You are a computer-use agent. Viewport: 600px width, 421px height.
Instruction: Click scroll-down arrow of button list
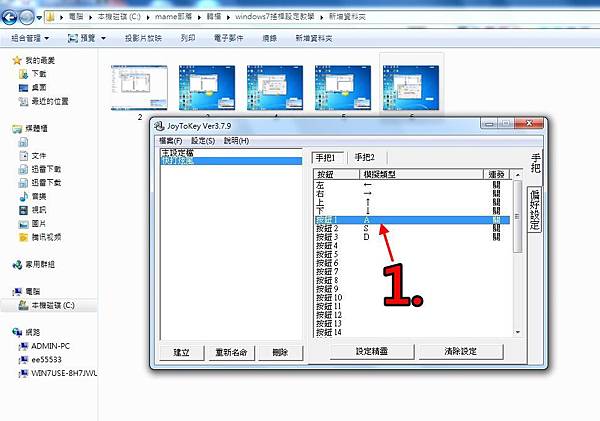[x=518, y=332]
